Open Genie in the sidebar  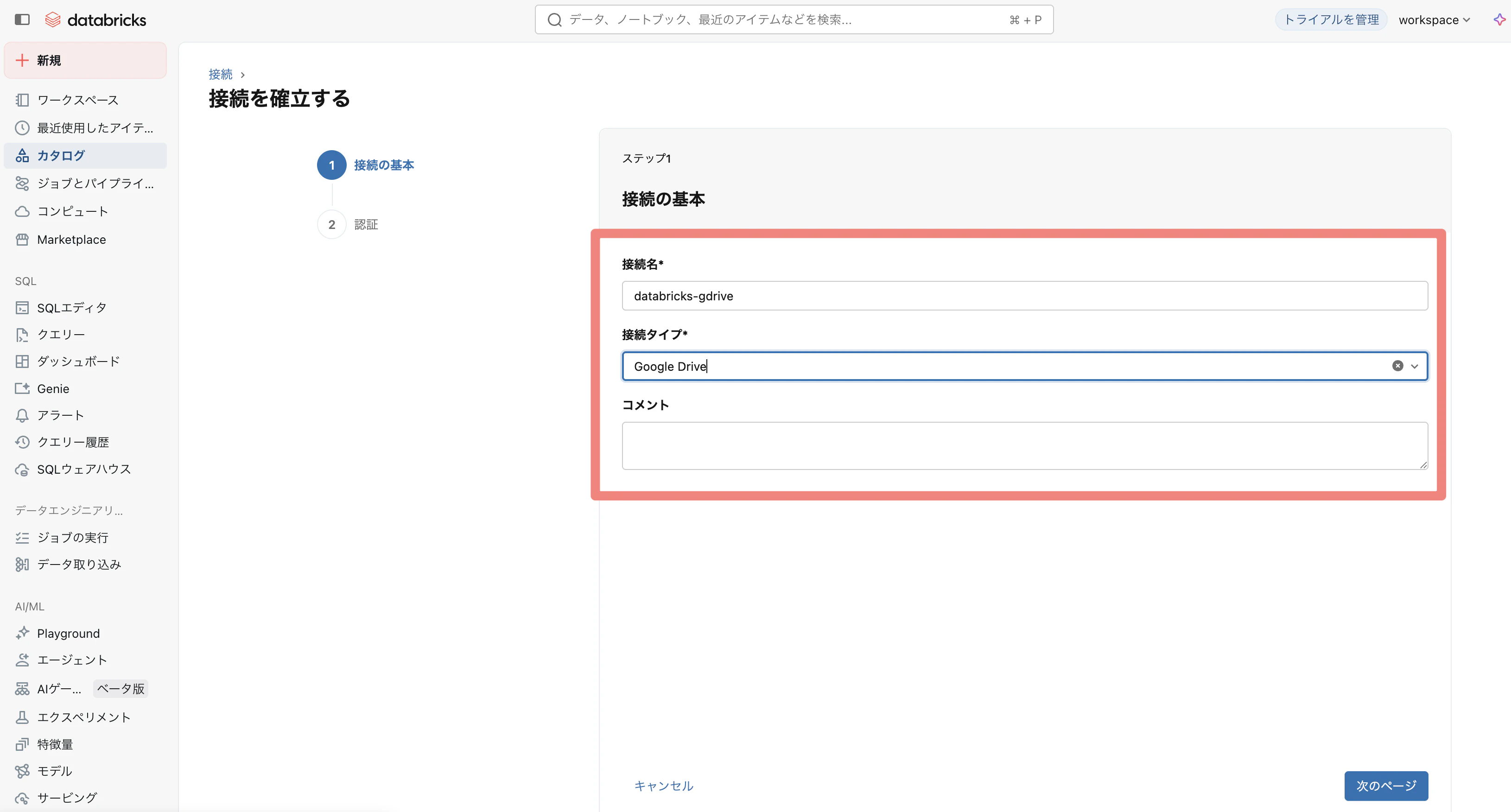(53, 388)
